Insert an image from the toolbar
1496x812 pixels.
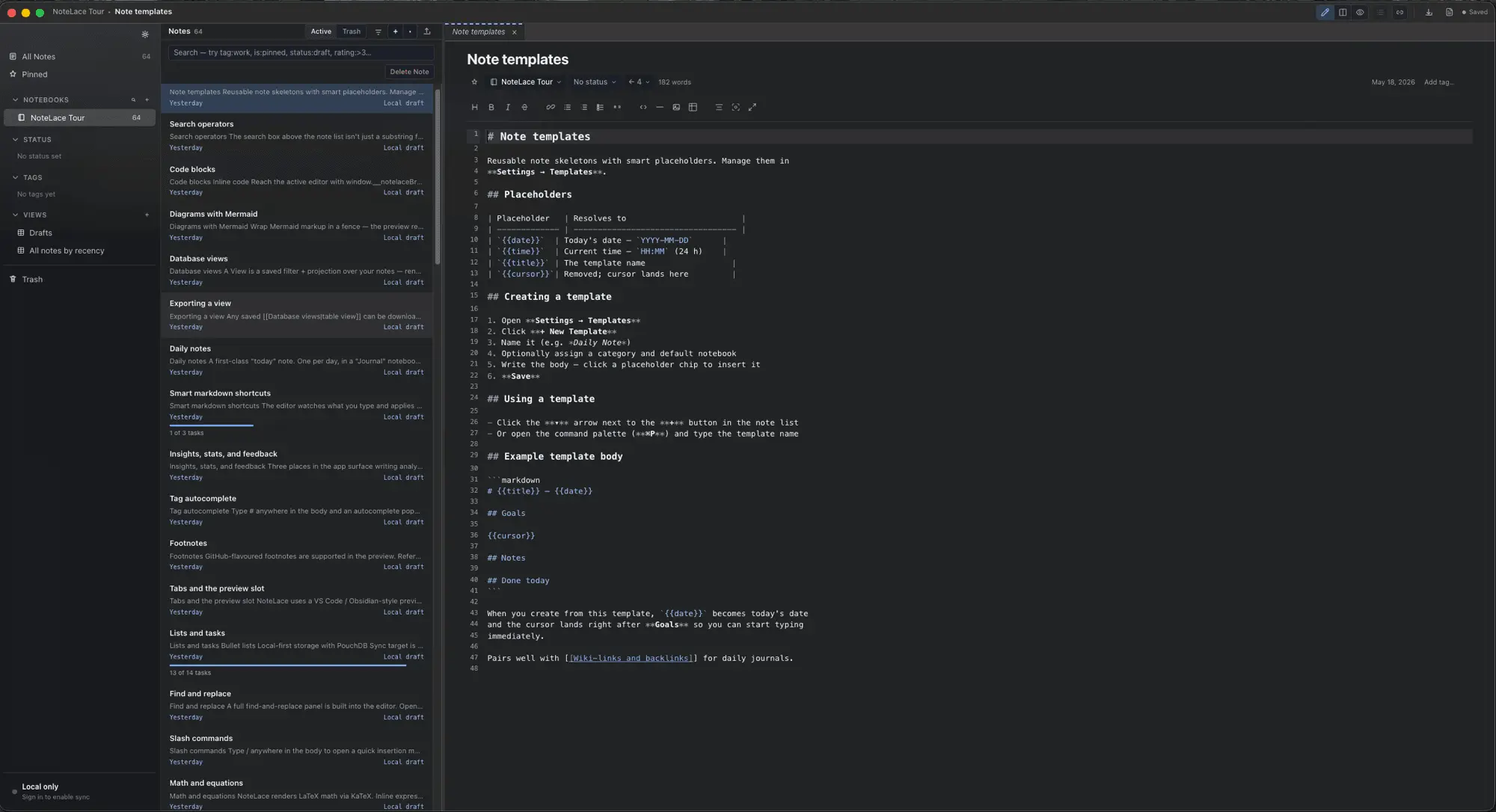coord(676,107)
